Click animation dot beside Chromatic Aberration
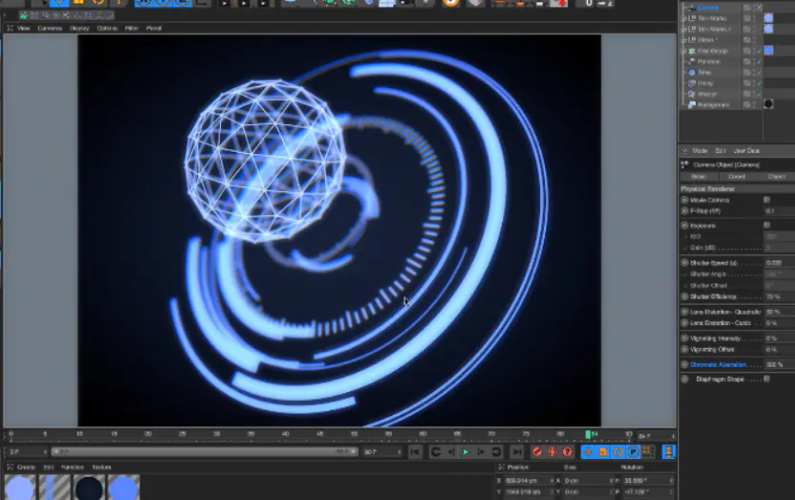The image size is (795, 500). coord(684,364)
